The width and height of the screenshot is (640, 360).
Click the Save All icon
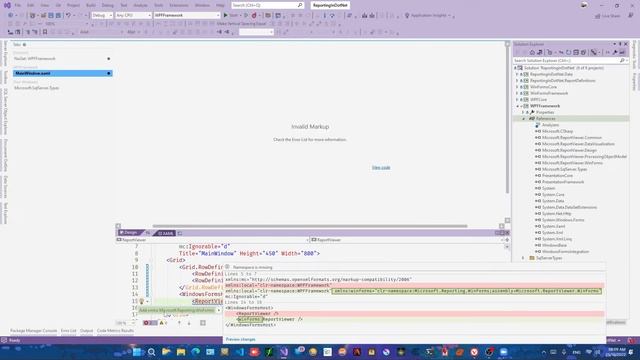(x=58, y=15)
